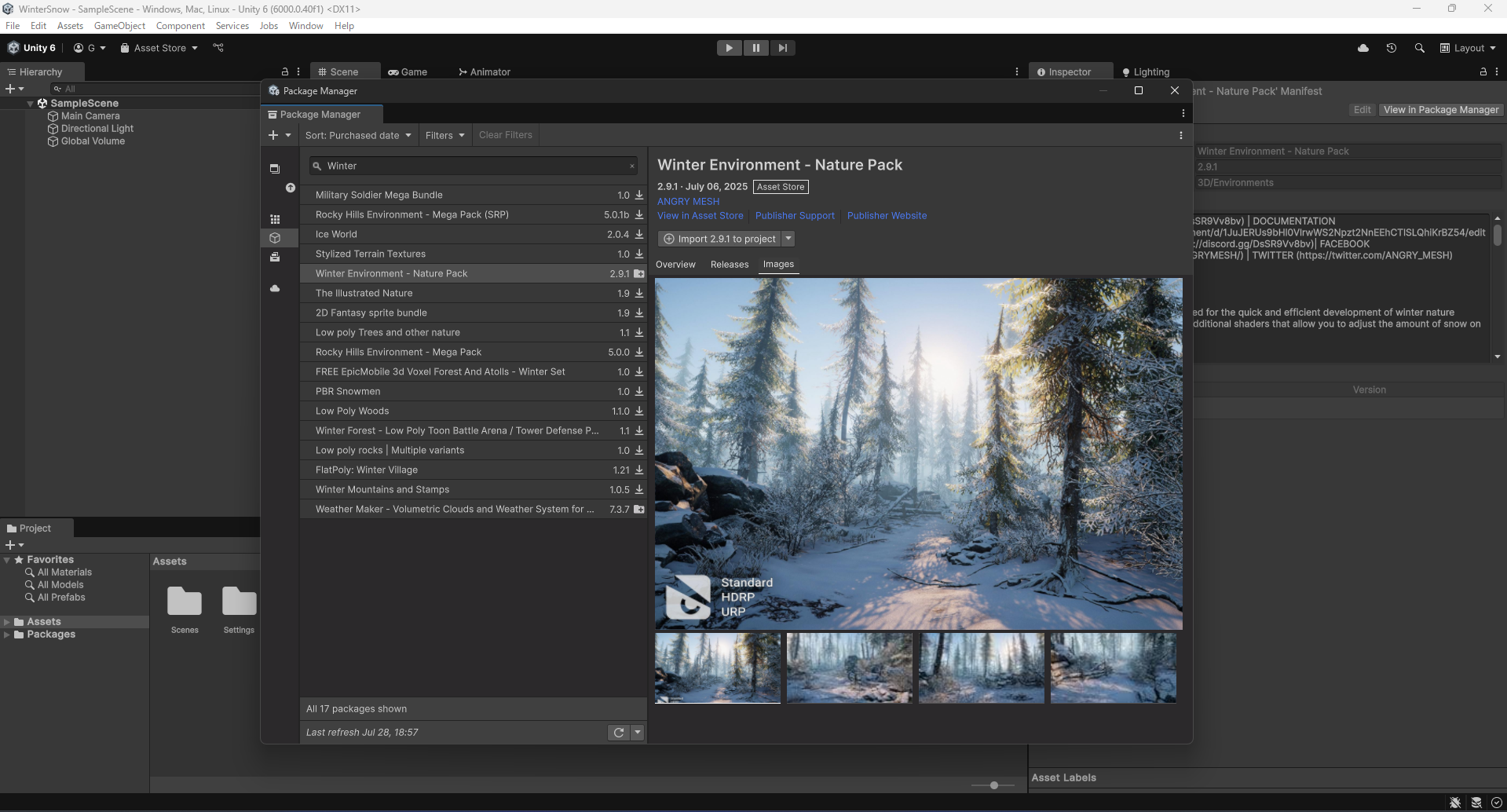Open the Package Manager kebab menu below the close button
This screenshot has height=812, width=1507.
[1183, 114]
